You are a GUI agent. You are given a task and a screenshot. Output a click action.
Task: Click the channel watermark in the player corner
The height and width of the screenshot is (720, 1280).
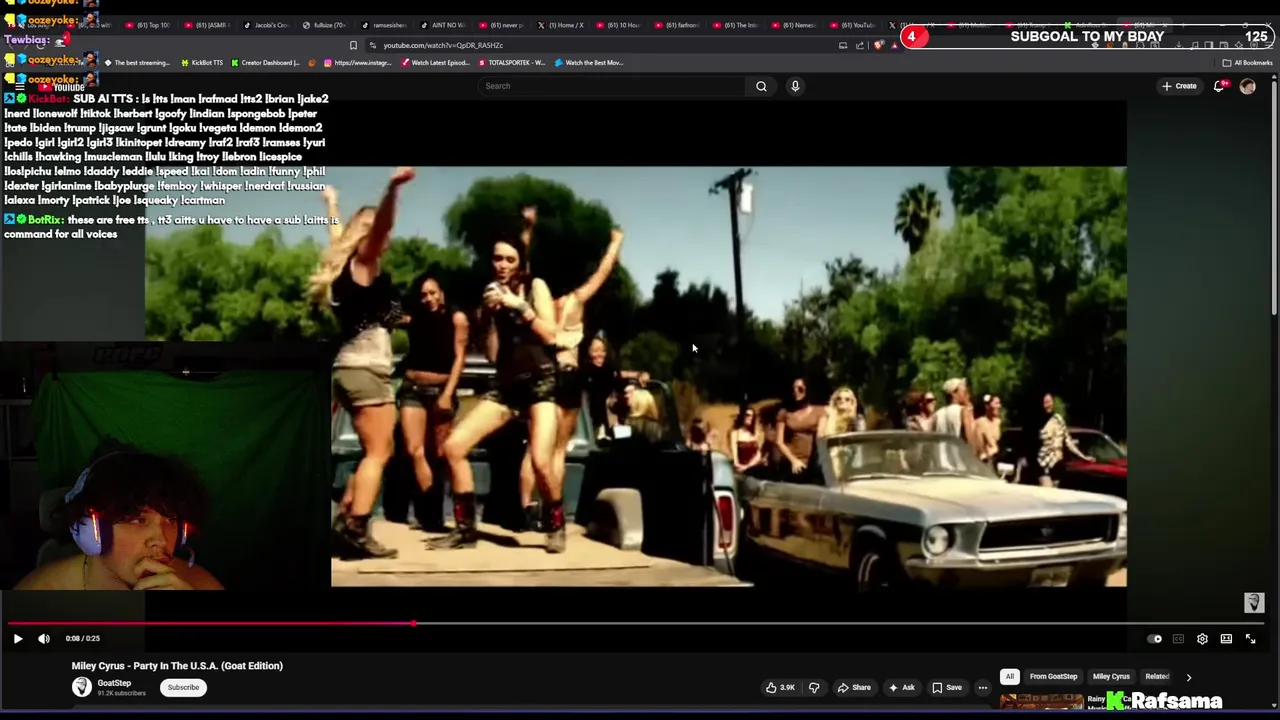coord(1254,602)
